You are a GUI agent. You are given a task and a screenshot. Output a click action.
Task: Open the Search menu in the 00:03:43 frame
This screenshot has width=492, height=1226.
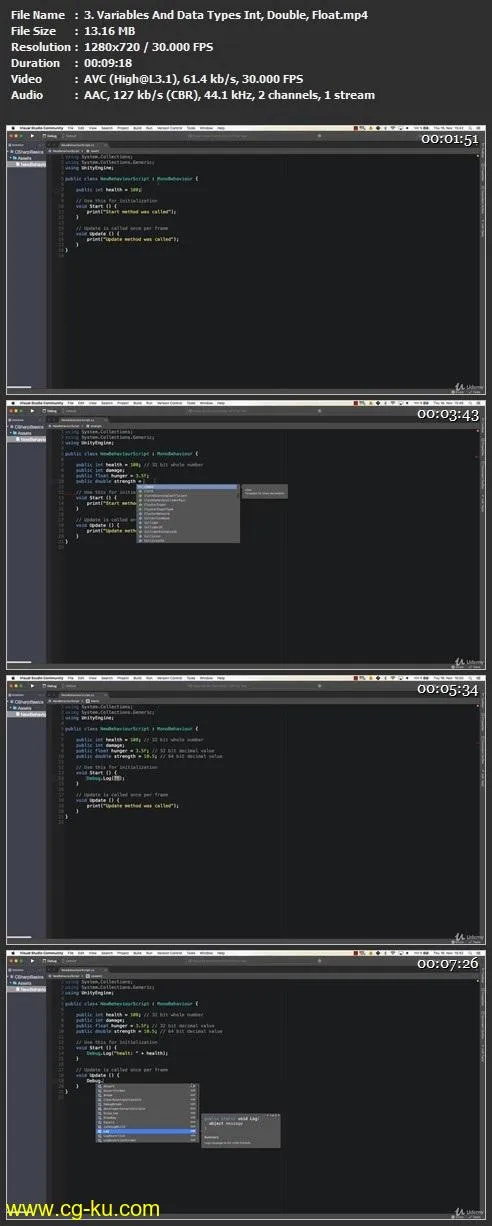tap(107, 403)
